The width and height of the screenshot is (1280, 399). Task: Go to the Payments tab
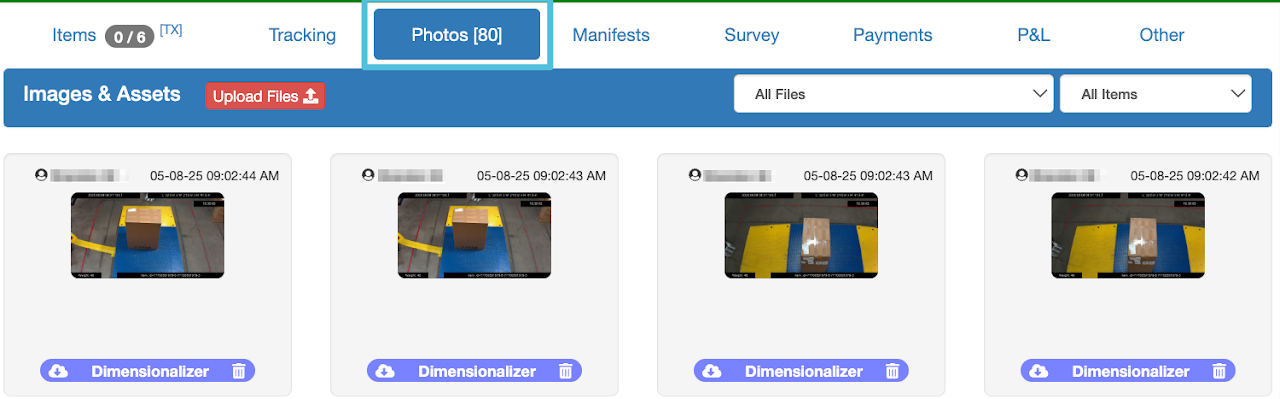point(893,35)
